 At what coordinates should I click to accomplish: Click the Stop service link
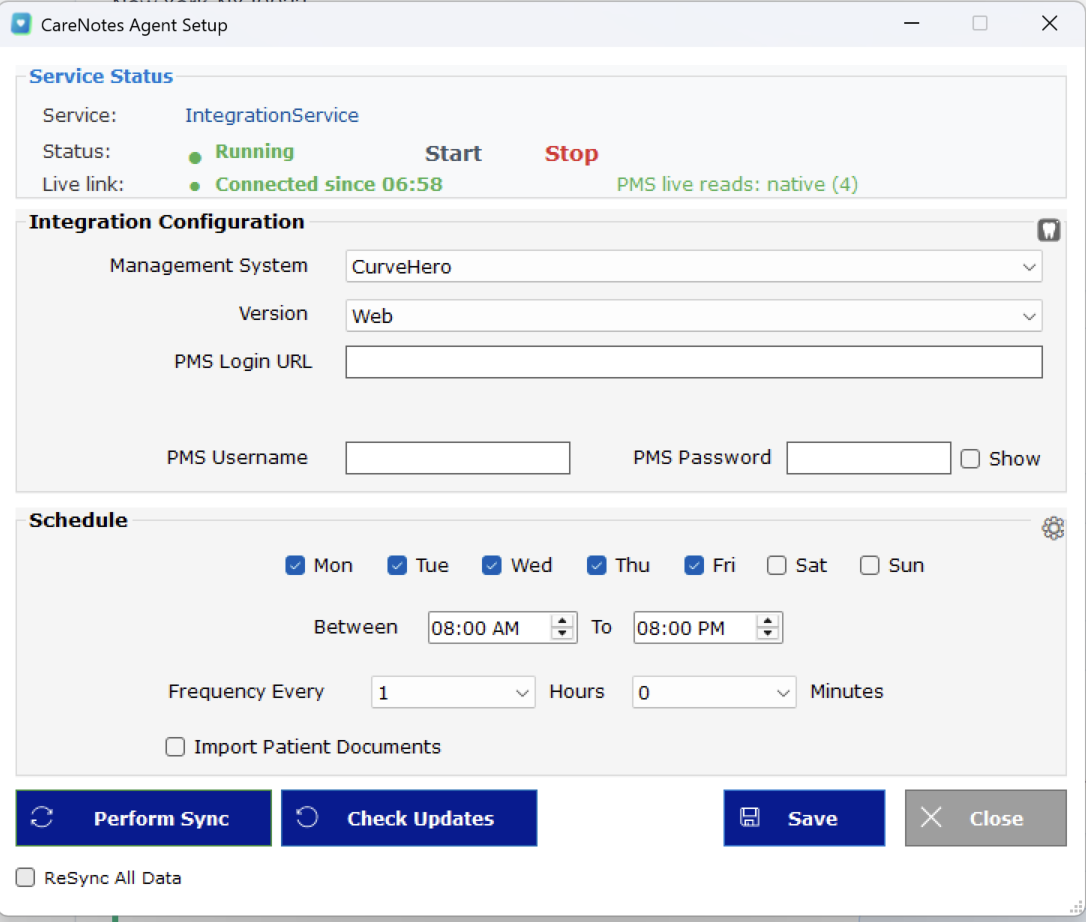point(571,153)
